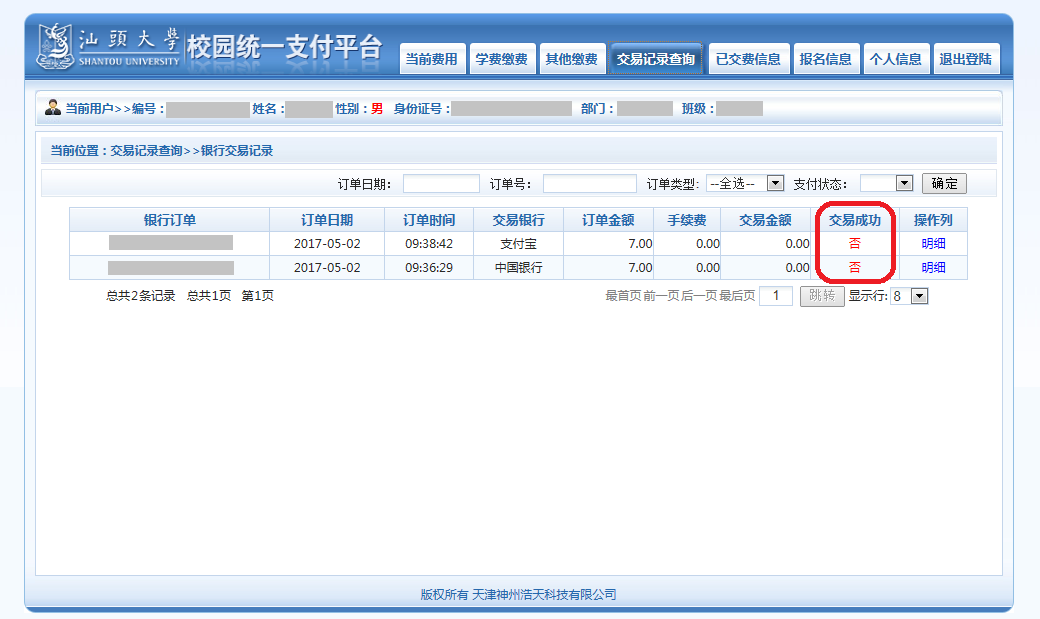The width and height of the screenshot is (1040, 619).
Task: Open the 个人信息 tab
Action: click(896, 59)
